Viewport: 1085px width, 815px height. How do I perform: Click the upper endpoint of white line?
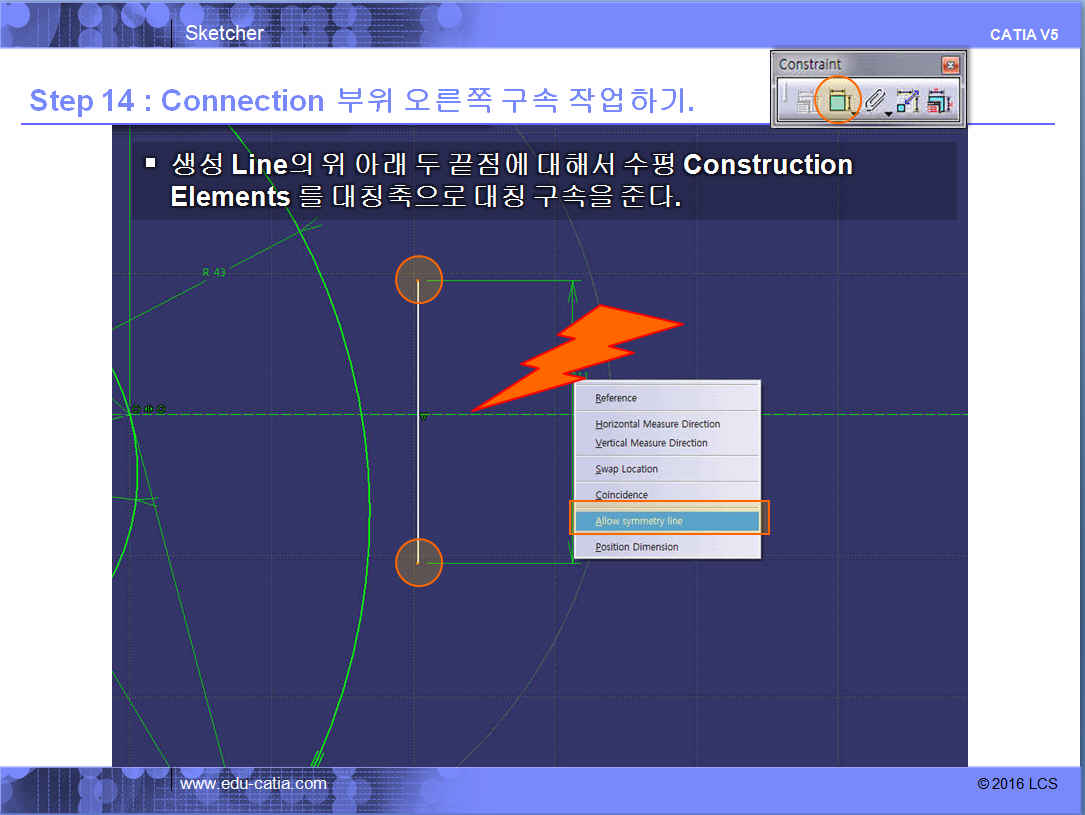[x=418, y=280]
